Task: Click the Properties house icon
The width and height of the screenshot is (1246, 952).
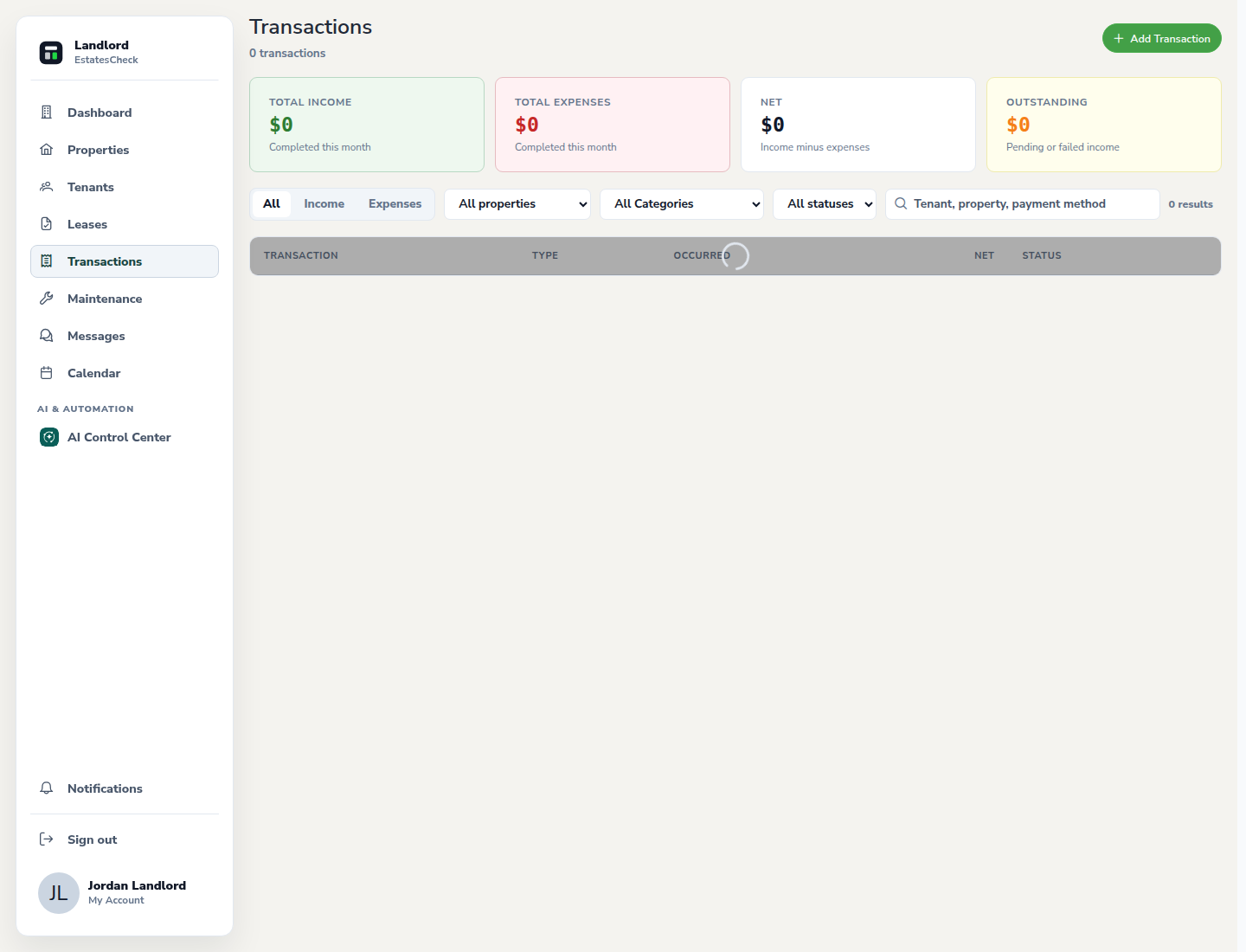Action: (47, 150)
